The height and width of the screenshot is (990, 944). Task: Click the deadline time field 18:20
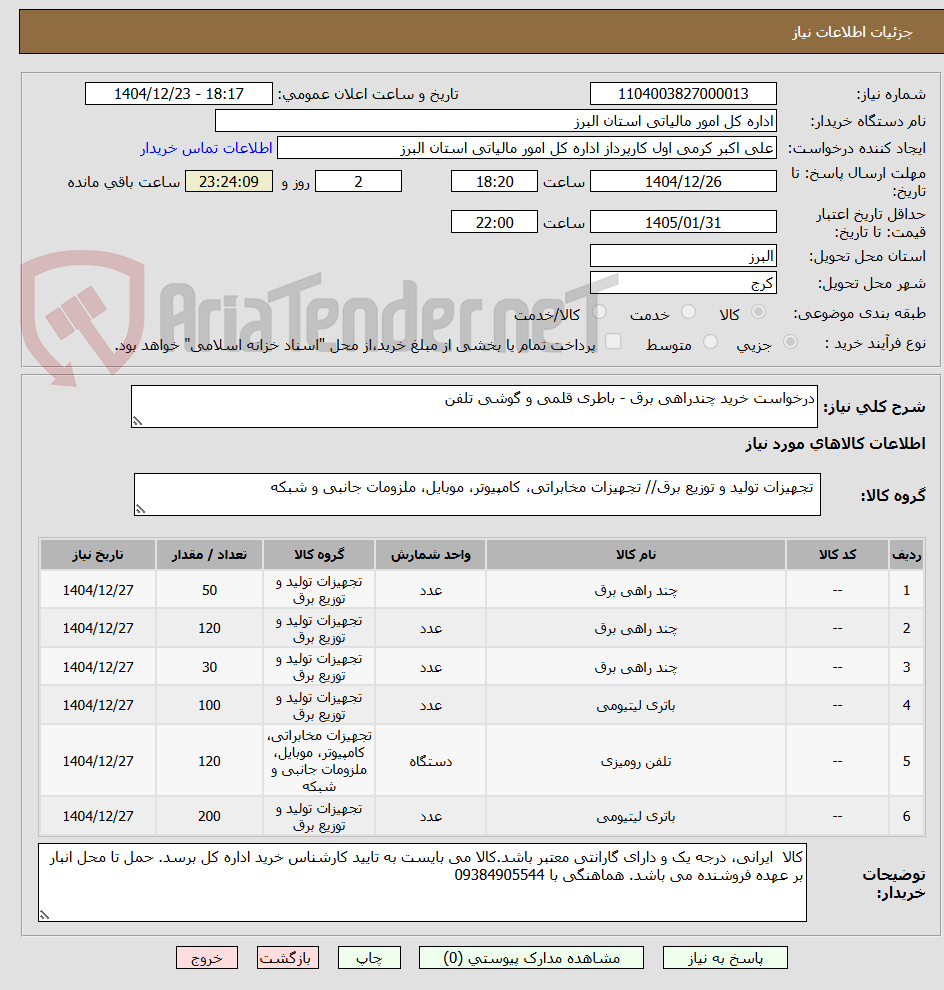click(494, 182)
